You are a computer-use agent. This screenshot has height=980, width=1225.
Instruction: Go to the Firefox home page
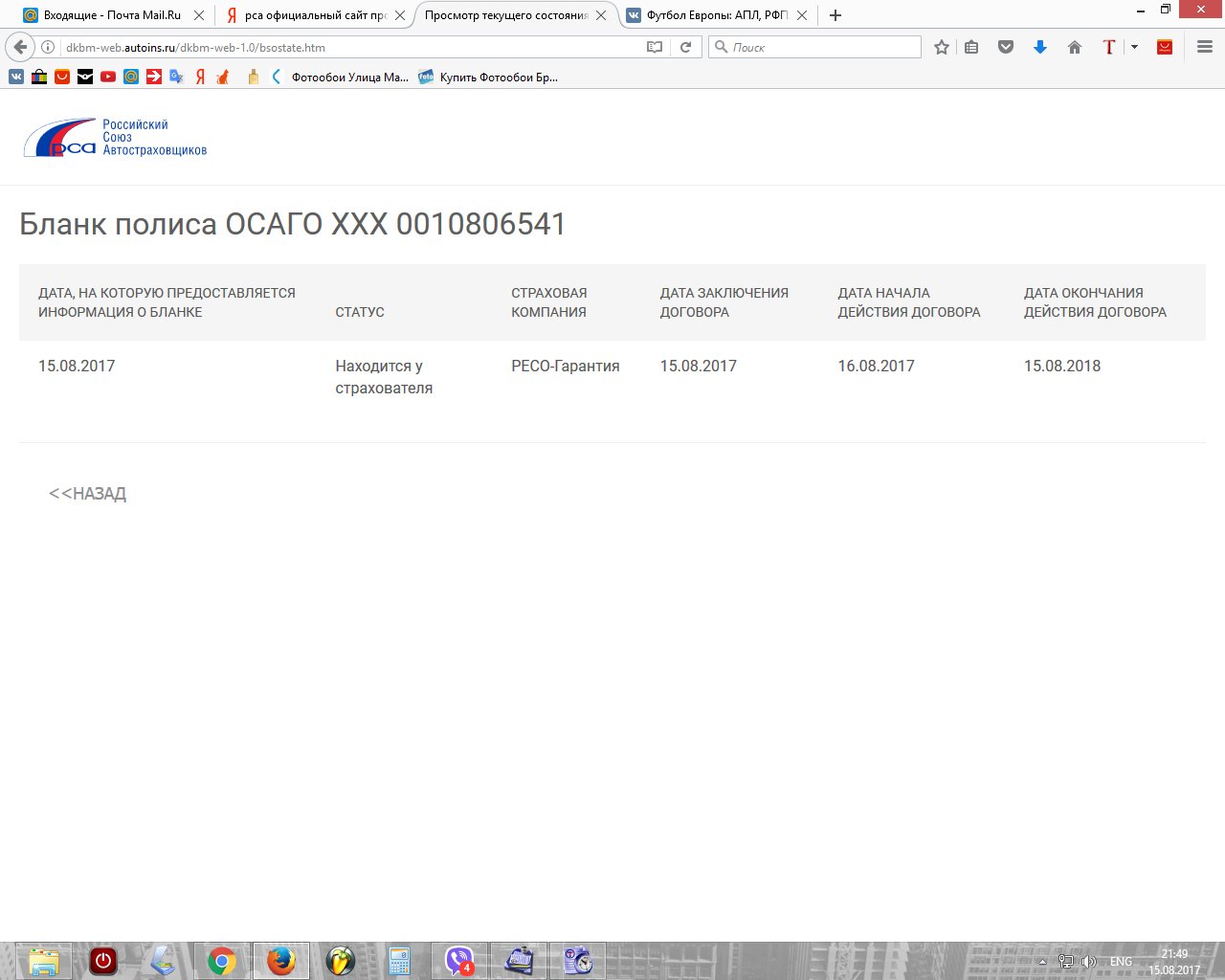pyautogui.click(x=1075, y=47)
